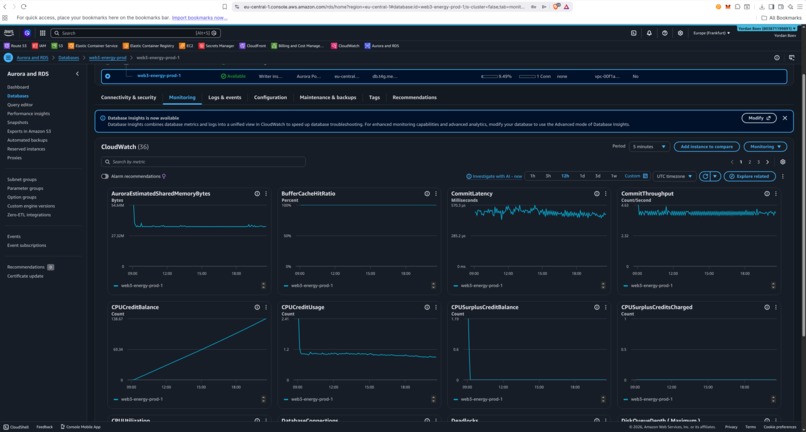The image size is (806, 432).
Task: Open the notifications bell
Action: [x=649, y=33]
